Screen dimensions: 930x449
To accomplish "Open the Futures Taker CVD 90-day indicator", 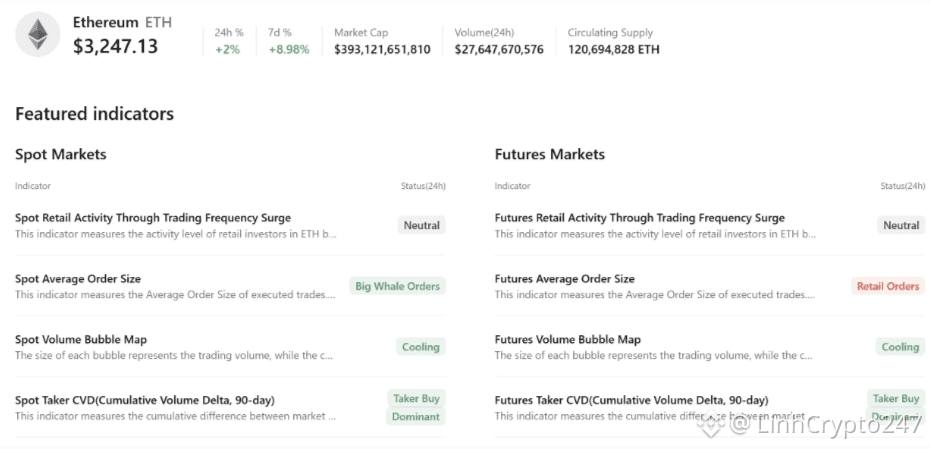I will (x=631, y=400).
